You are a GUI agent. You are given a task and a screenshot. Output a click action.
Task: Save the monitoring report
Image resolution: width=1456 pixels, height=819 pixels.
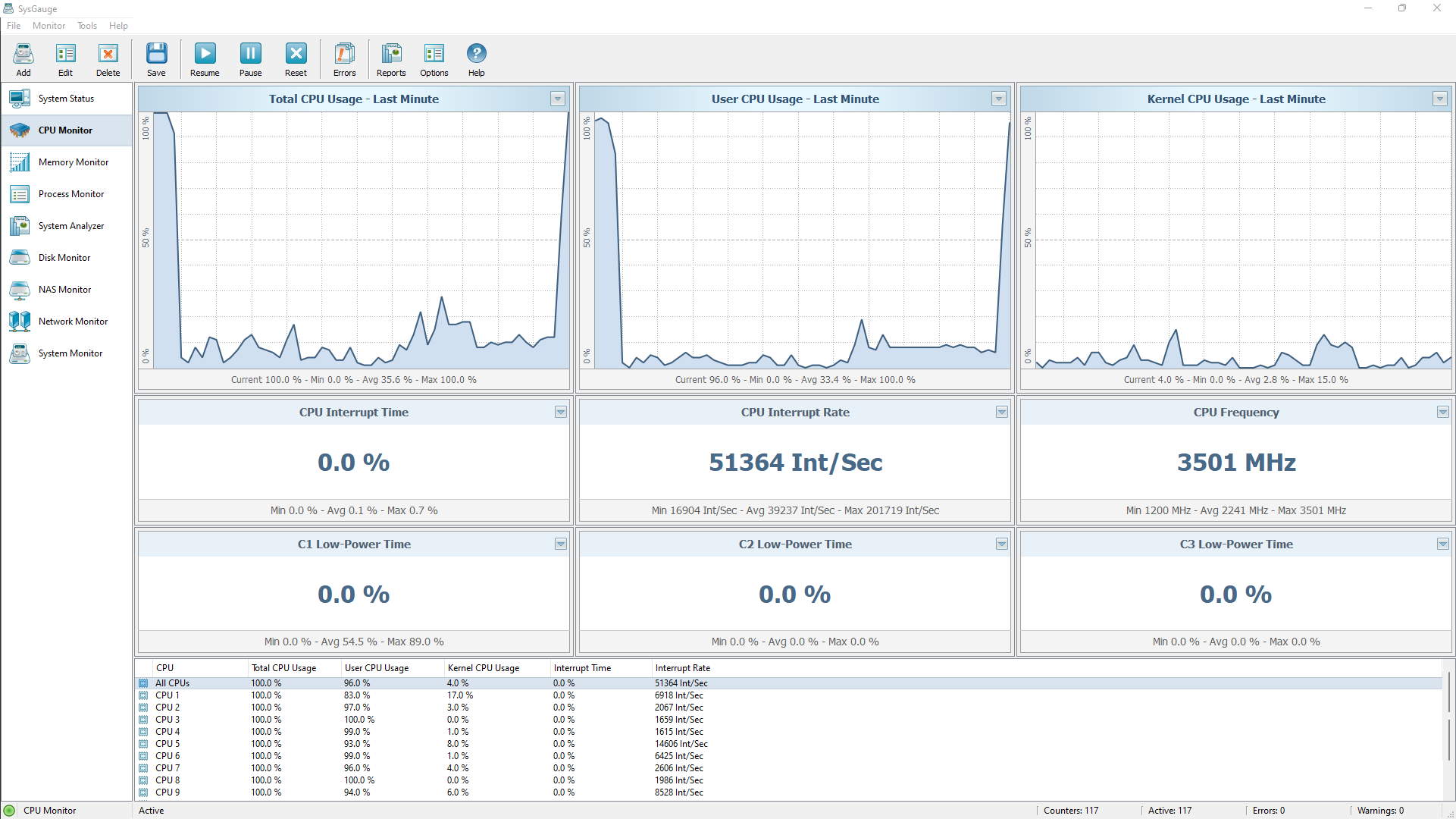click(x=156, y=59)
